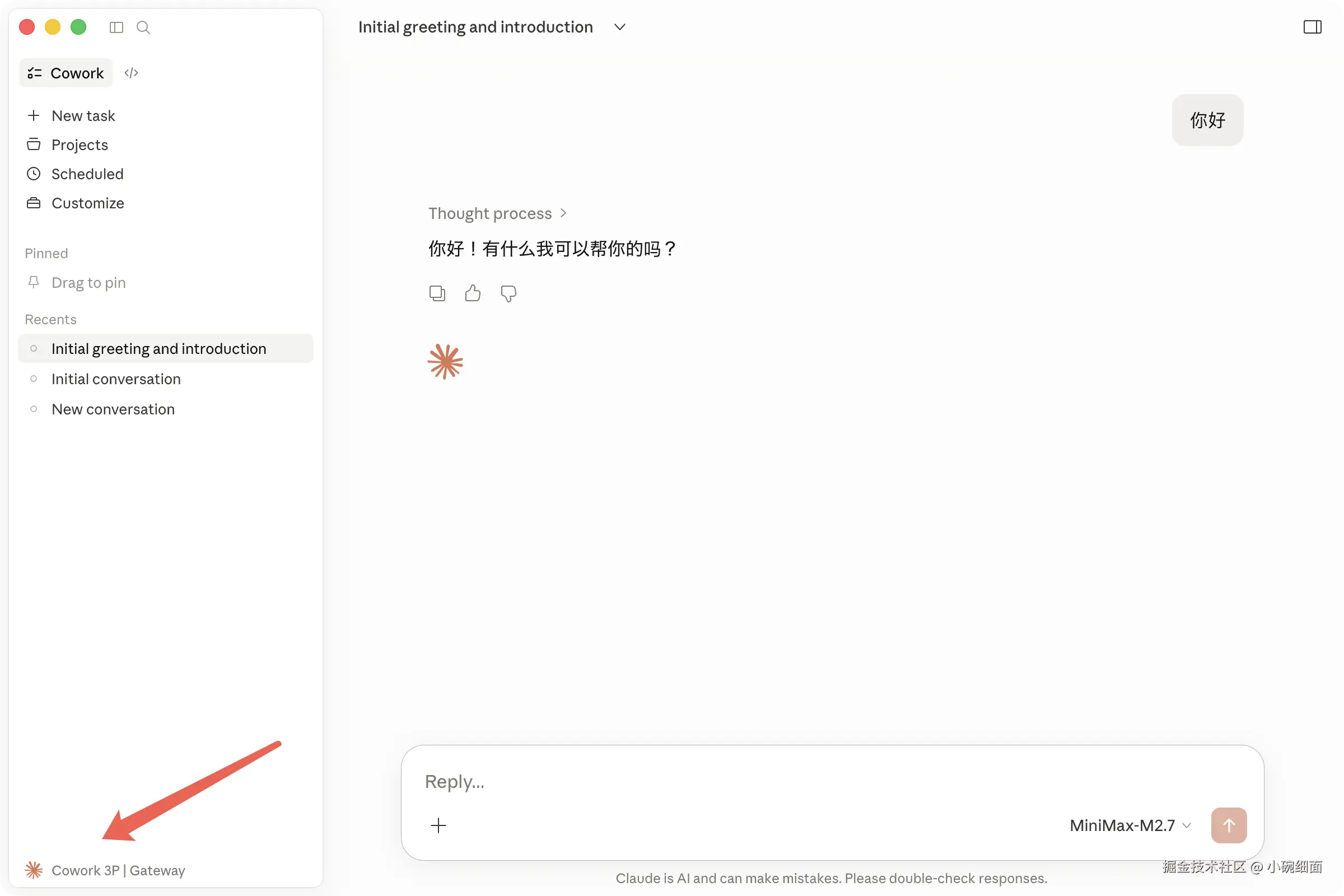1344x896 pixels.
Task: Open the Scheduled tasks page
Action: pyautogui.click(x=87, y=174)
